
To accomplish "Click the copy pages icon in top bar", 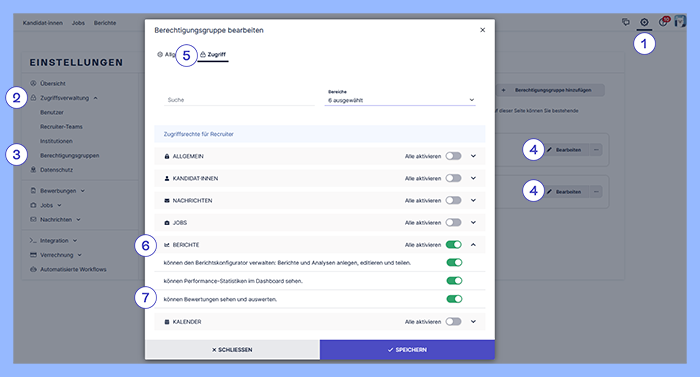I will (626, 22).
